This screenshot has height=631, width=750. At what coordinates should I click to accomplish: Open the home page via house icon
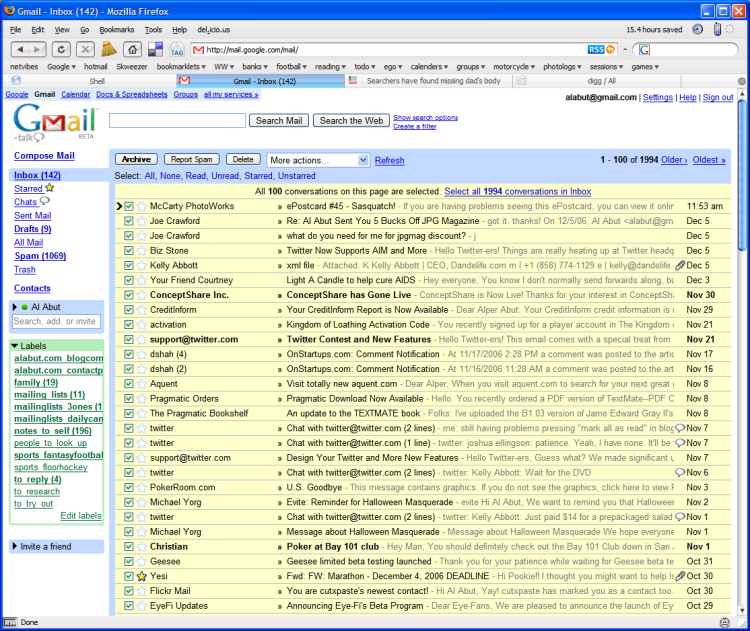point(132,49)
